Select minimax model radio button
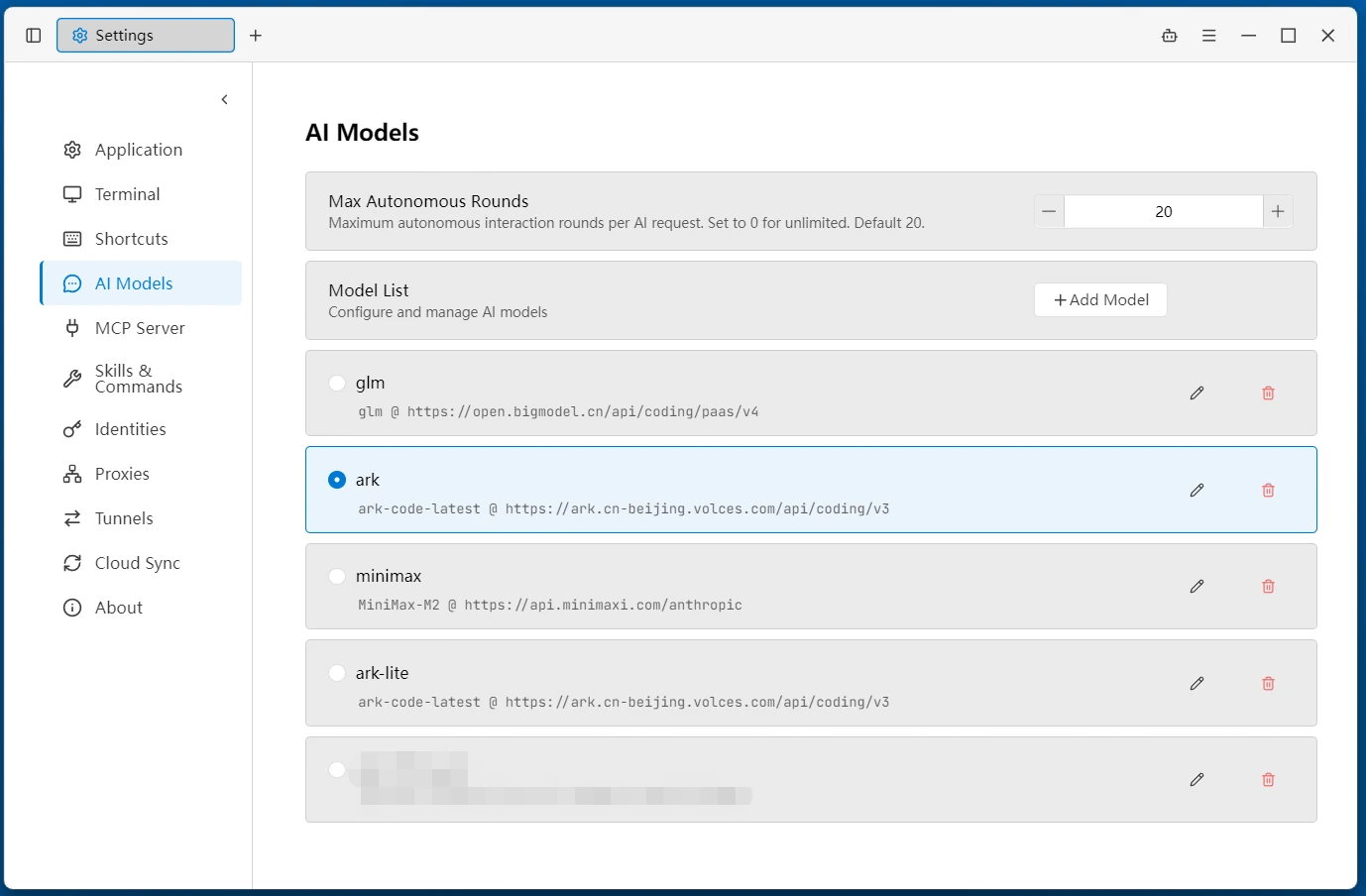This screenshot has width=1366, height=896. pyautogui.click(x=337, y=576)
